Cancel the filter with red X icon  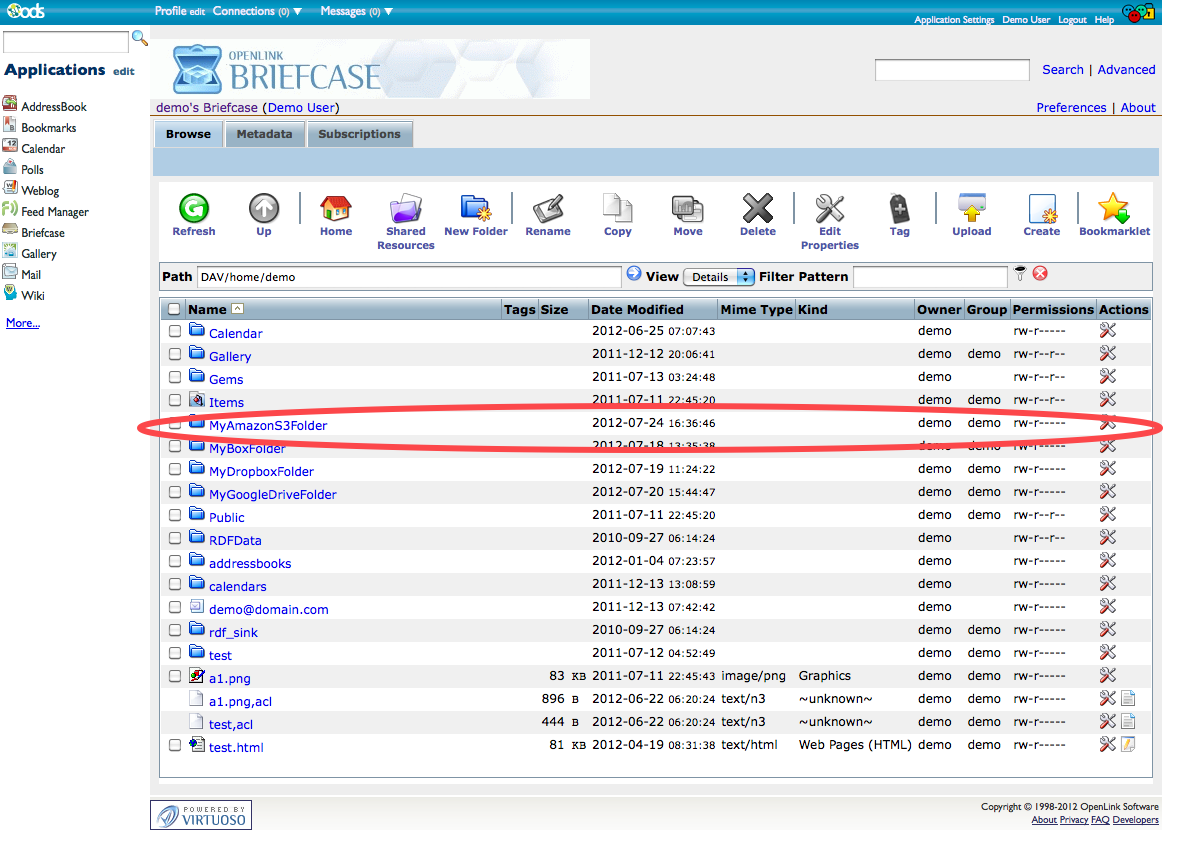(1040, 274)
